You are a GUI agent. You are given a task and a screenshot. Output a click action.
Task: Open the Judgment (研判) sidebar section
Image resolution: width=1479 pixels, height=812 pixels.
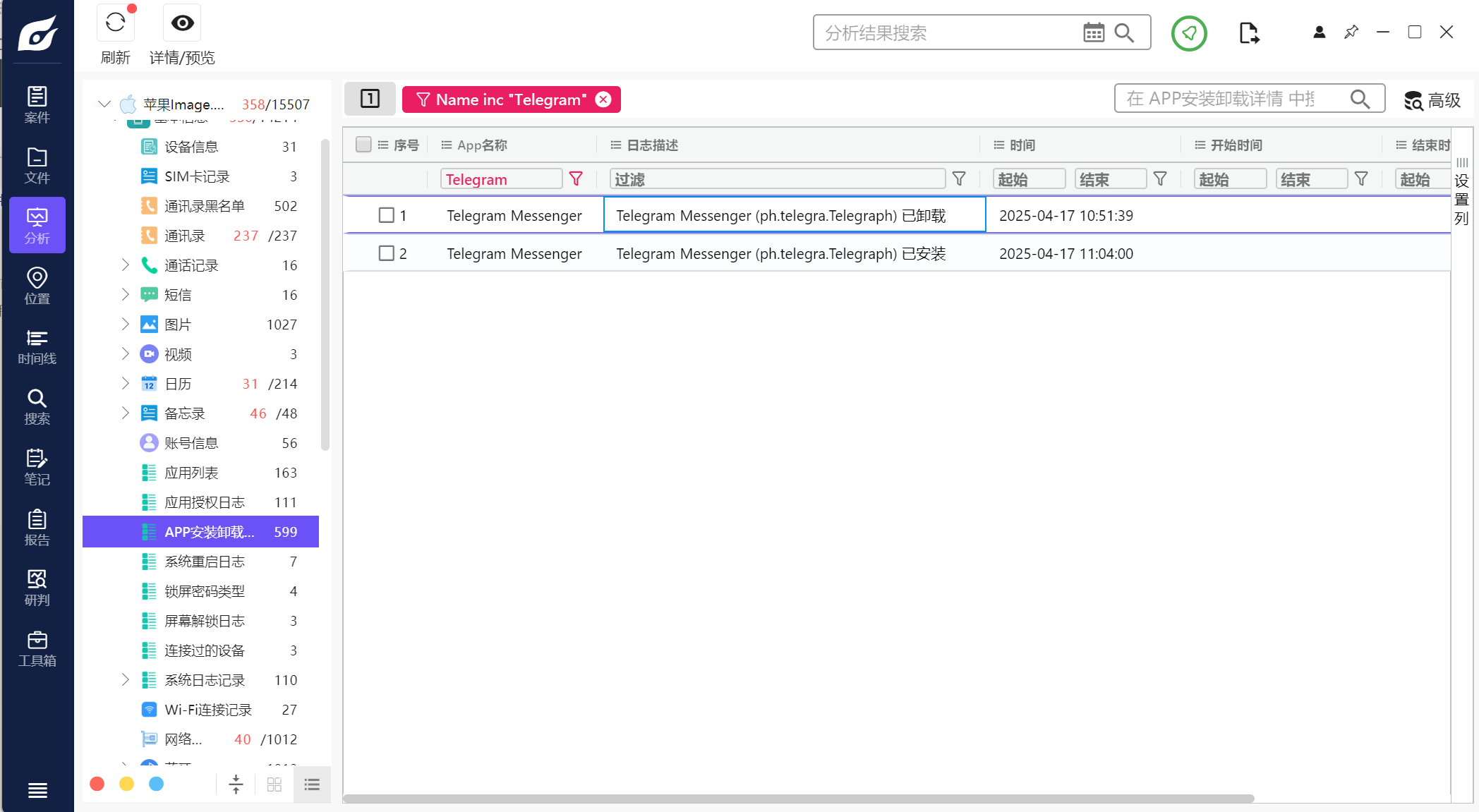coord(37,588)
